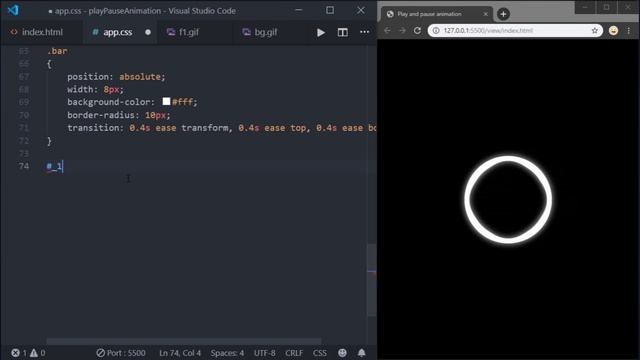Click the feedback smiley icon
The width and height of the screenshot is (640, 360).
[x=342, y=353]
